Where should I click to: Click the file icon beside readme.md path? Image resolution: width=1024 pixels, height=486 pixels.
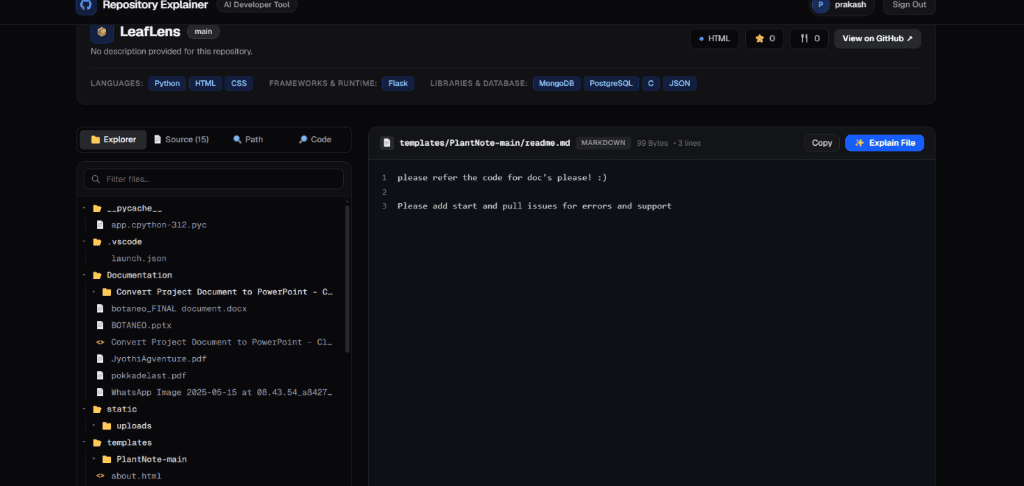point(387,142)
